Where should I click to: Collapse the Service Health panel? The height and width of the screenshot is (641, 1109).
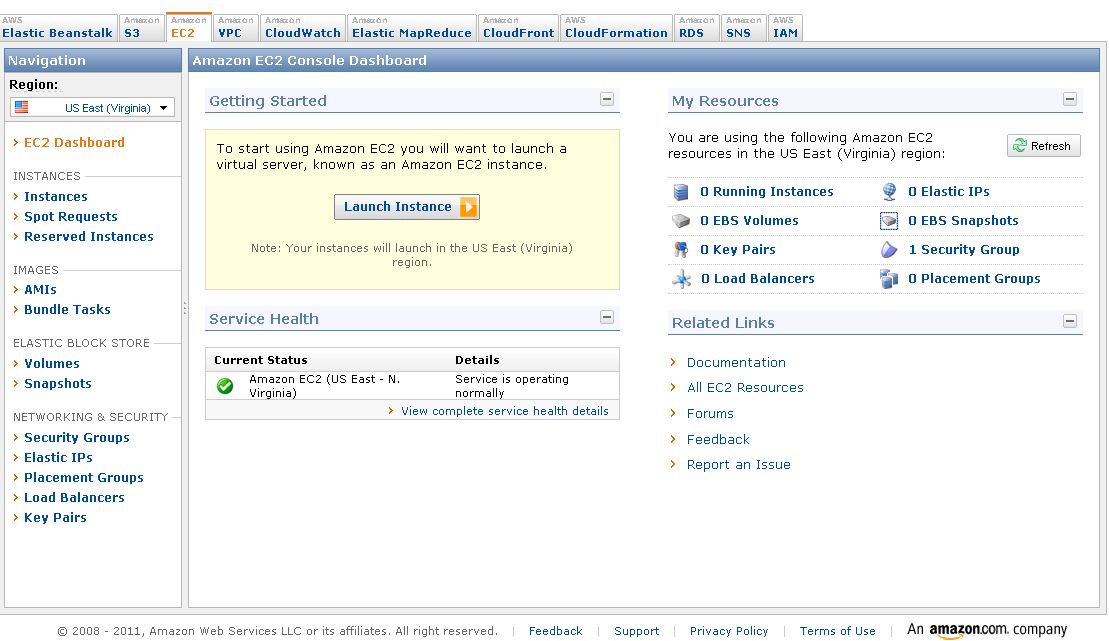click(x=607, y=317)
